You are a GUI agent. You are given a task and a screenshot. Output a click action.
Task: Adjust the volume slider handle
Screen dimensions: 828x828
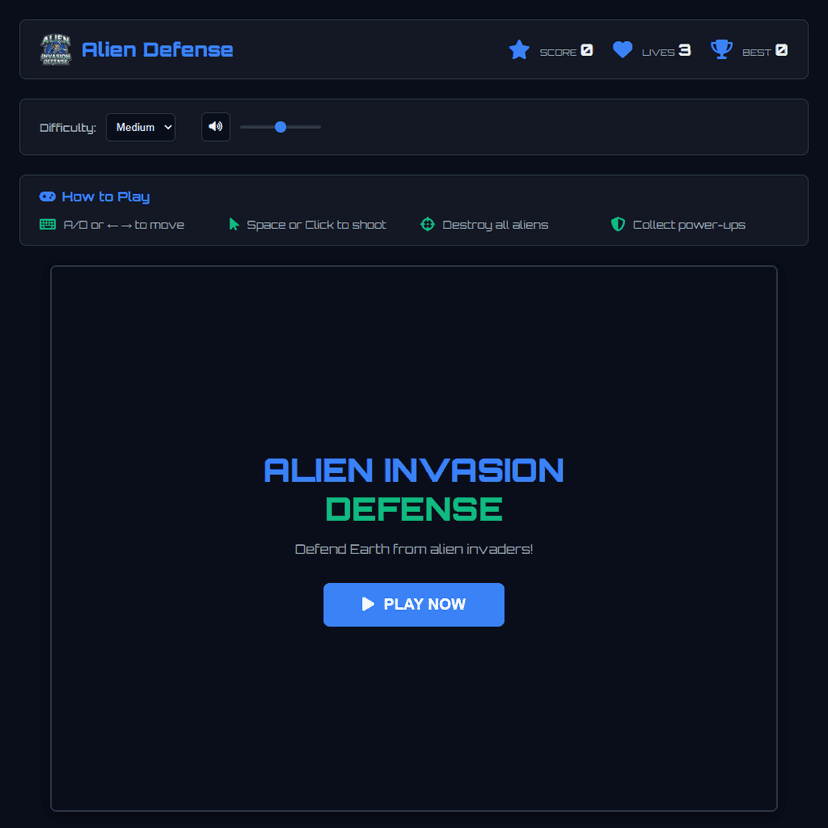280,126
